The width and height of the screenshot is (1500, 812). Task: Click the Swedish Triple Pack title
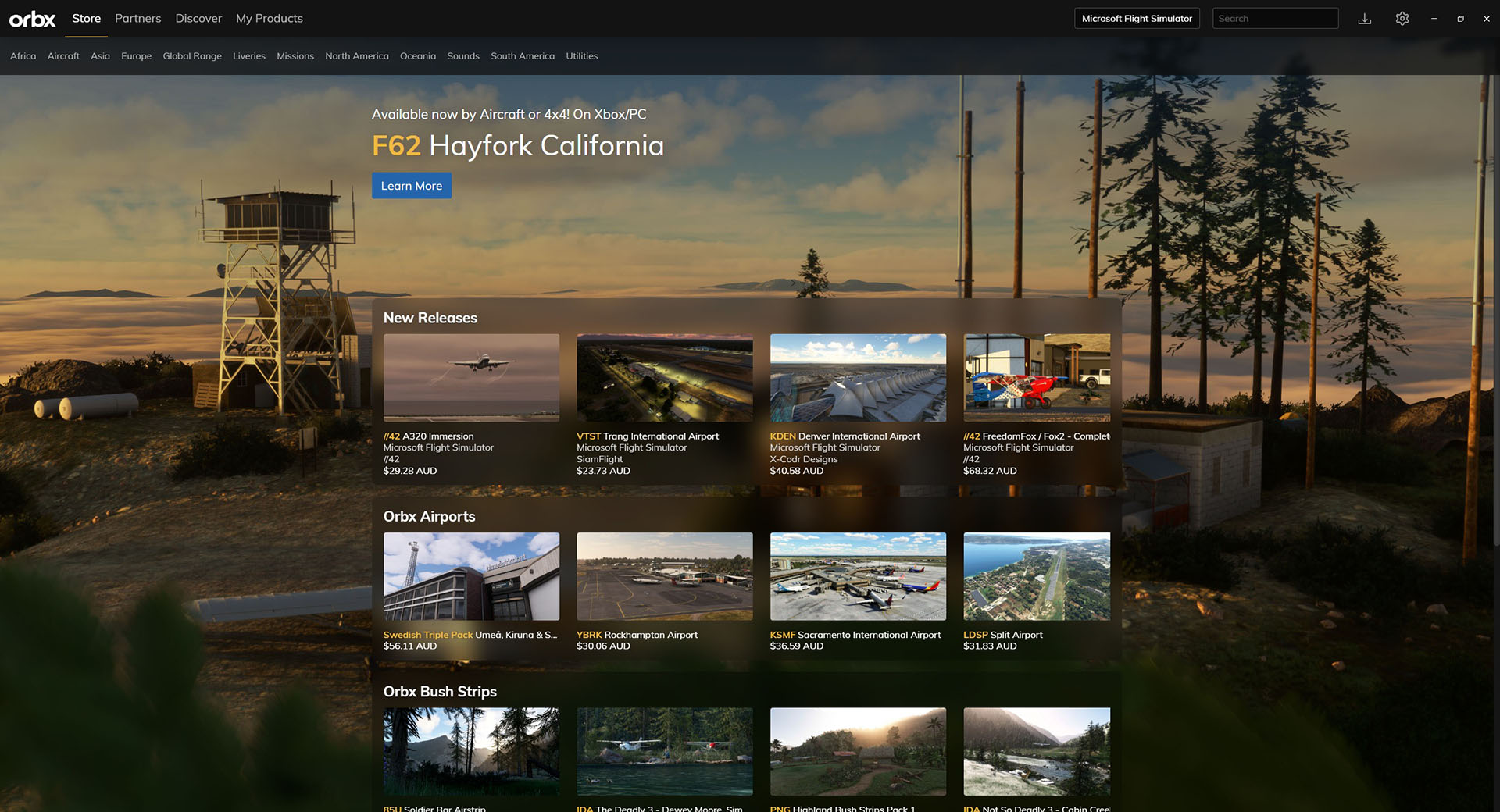[470, 635]
